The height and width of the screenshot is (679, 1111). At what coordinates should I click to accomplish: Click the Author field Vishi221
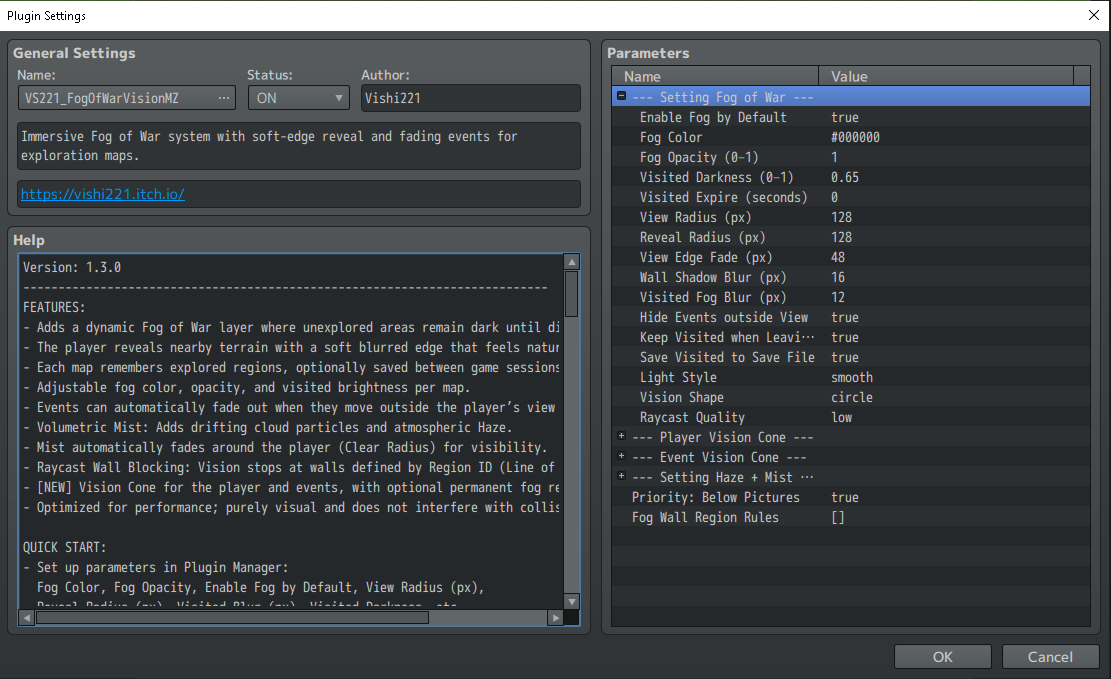(x=470, y=98)
